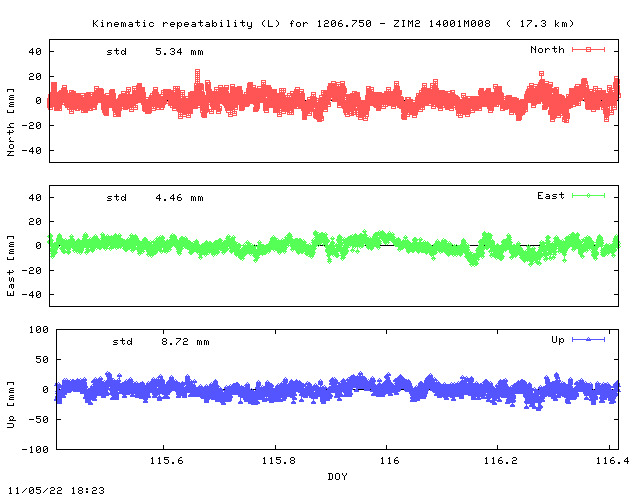Click the '-40' tick on North axis

tap(31, 151)
